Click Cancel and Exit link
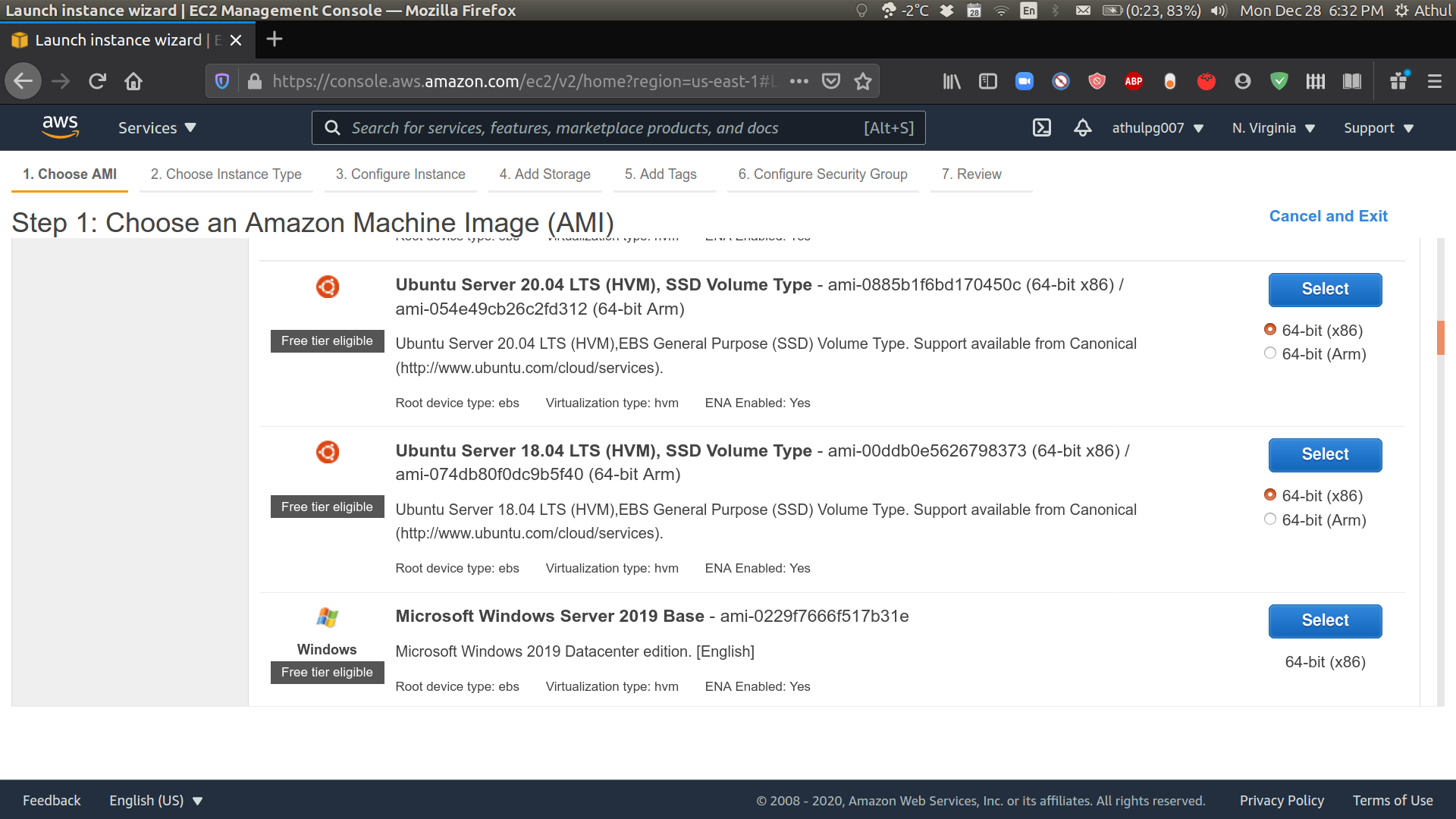1456x819 pixels. point(1328,216)
